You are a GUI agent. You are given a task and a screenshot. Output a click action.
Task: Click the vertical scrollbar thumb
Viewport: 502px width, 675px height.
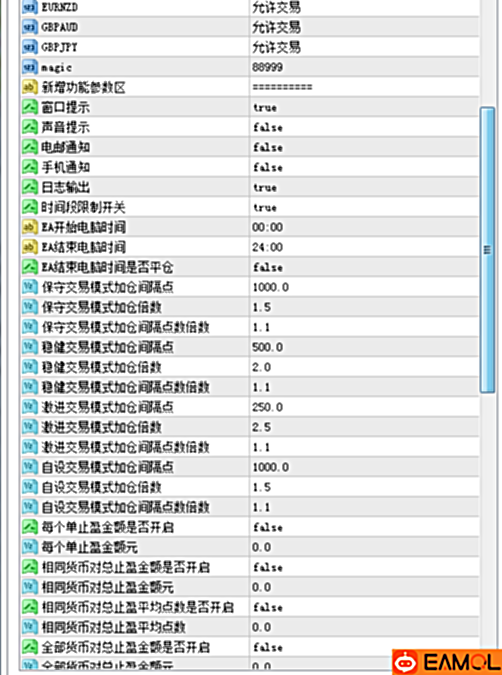coord(487,250)
